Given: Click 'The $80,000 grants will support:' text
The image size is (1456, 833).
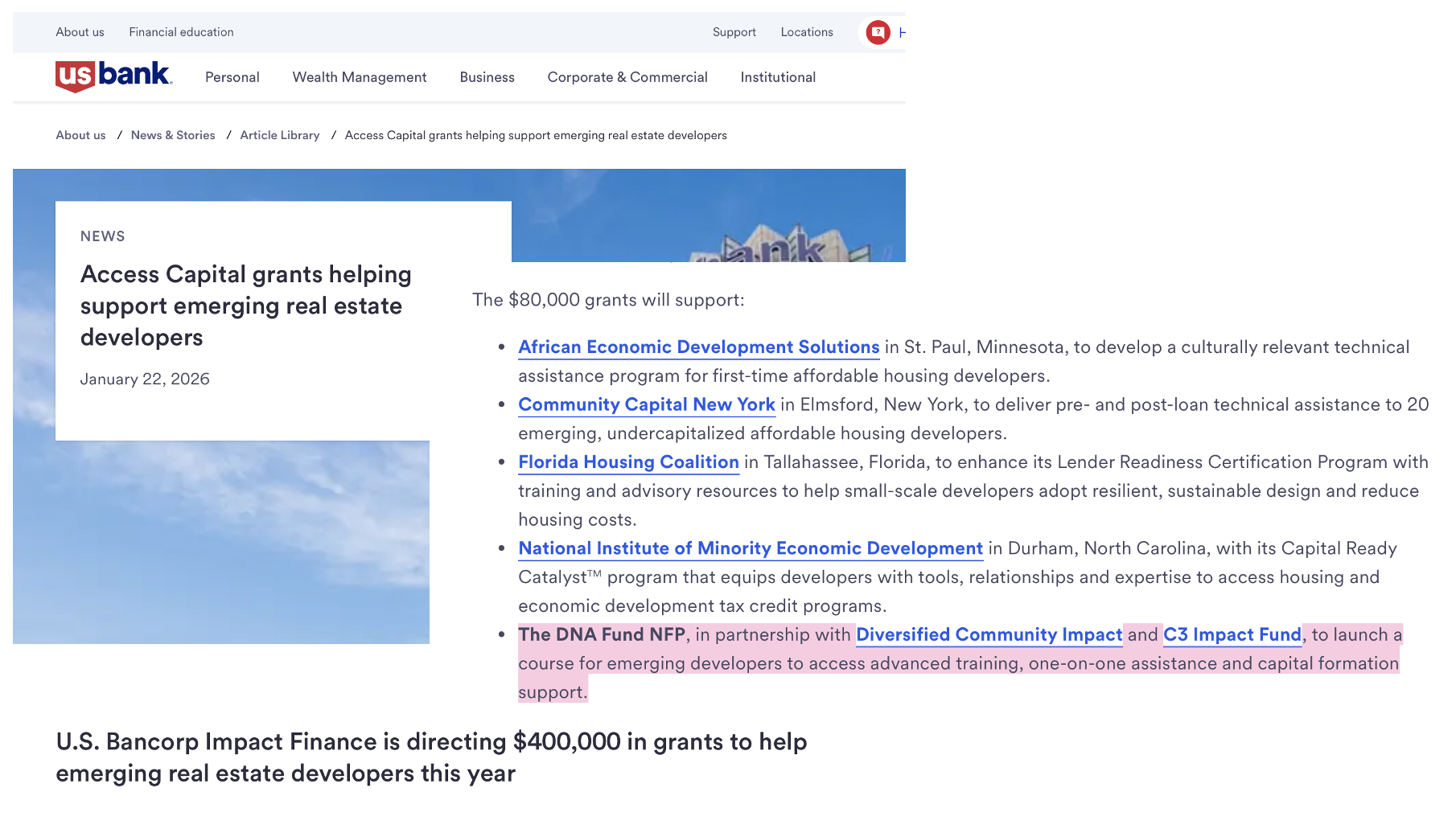Looking at the screenshot, I should coord(608,300).
